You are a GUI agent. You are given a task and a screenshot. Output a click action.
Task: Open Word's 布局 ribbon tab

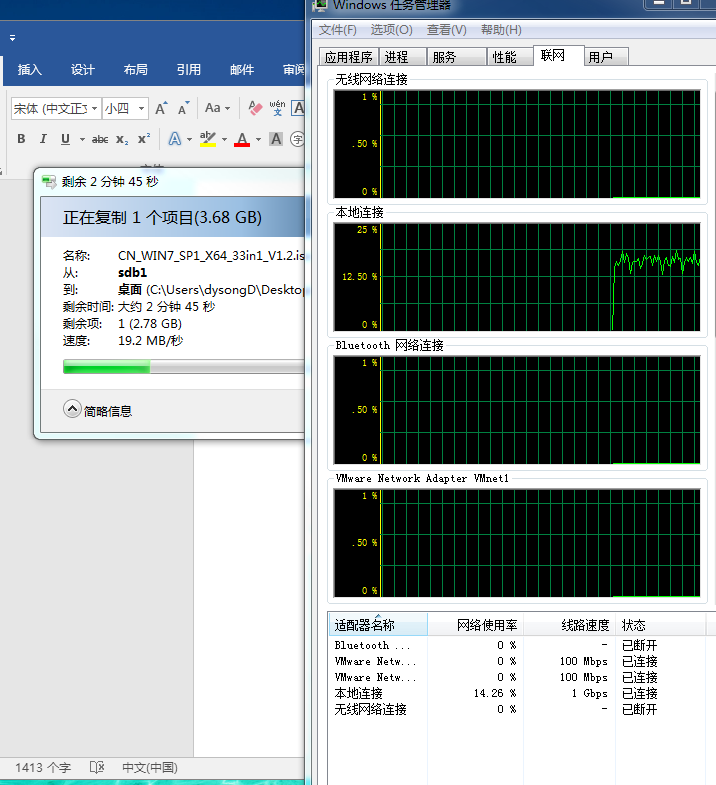tap(136, 70)
